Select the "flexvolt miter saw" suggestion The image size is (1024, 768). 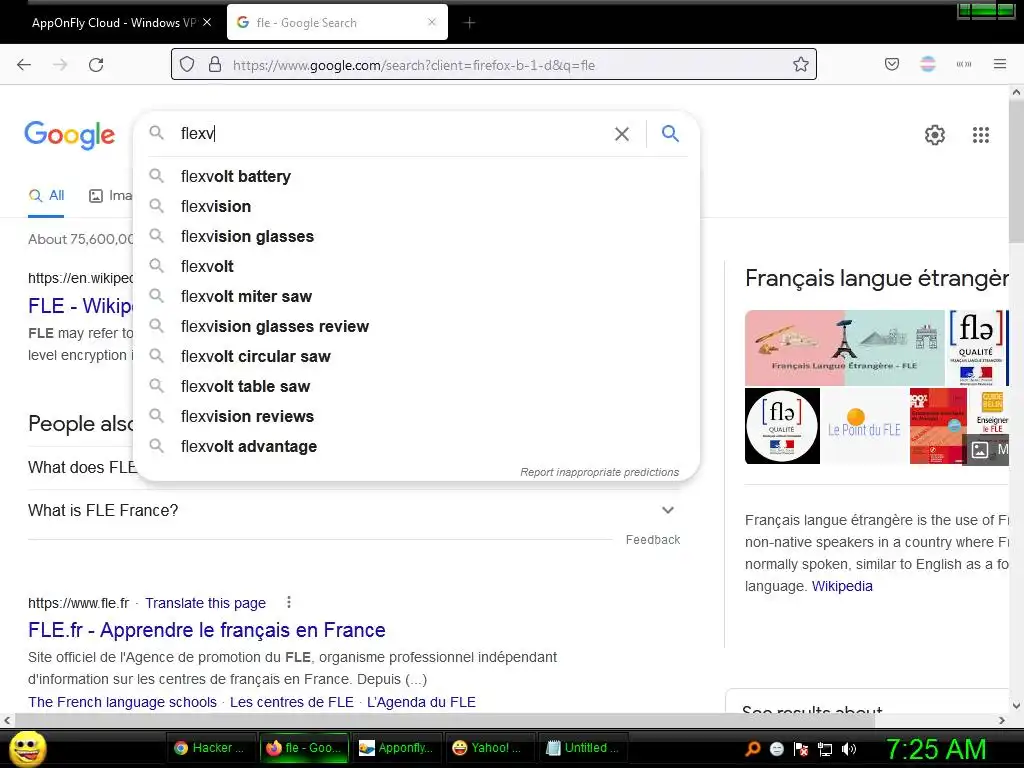click(x=416, y=296)
